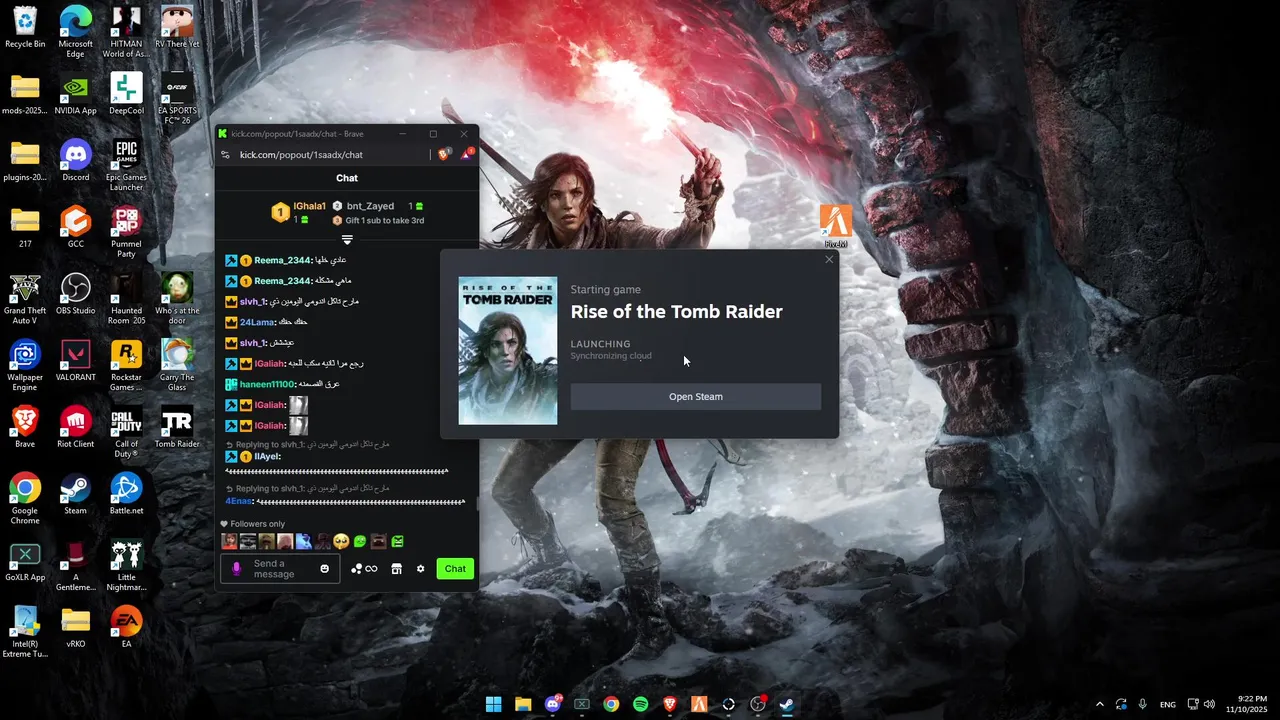Click username Reema_2344 in first chat message

[x=283, y=260]
